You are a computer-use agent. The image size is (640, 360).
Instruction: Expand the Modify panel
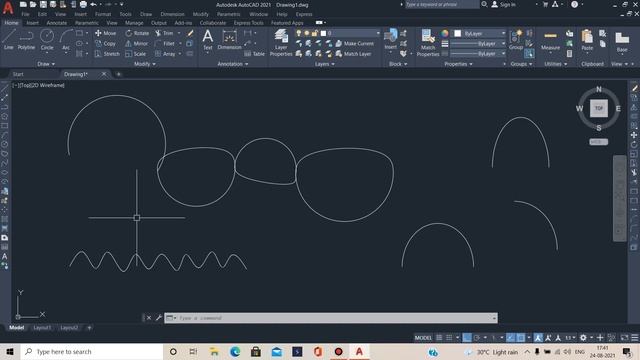pos(144,64)
